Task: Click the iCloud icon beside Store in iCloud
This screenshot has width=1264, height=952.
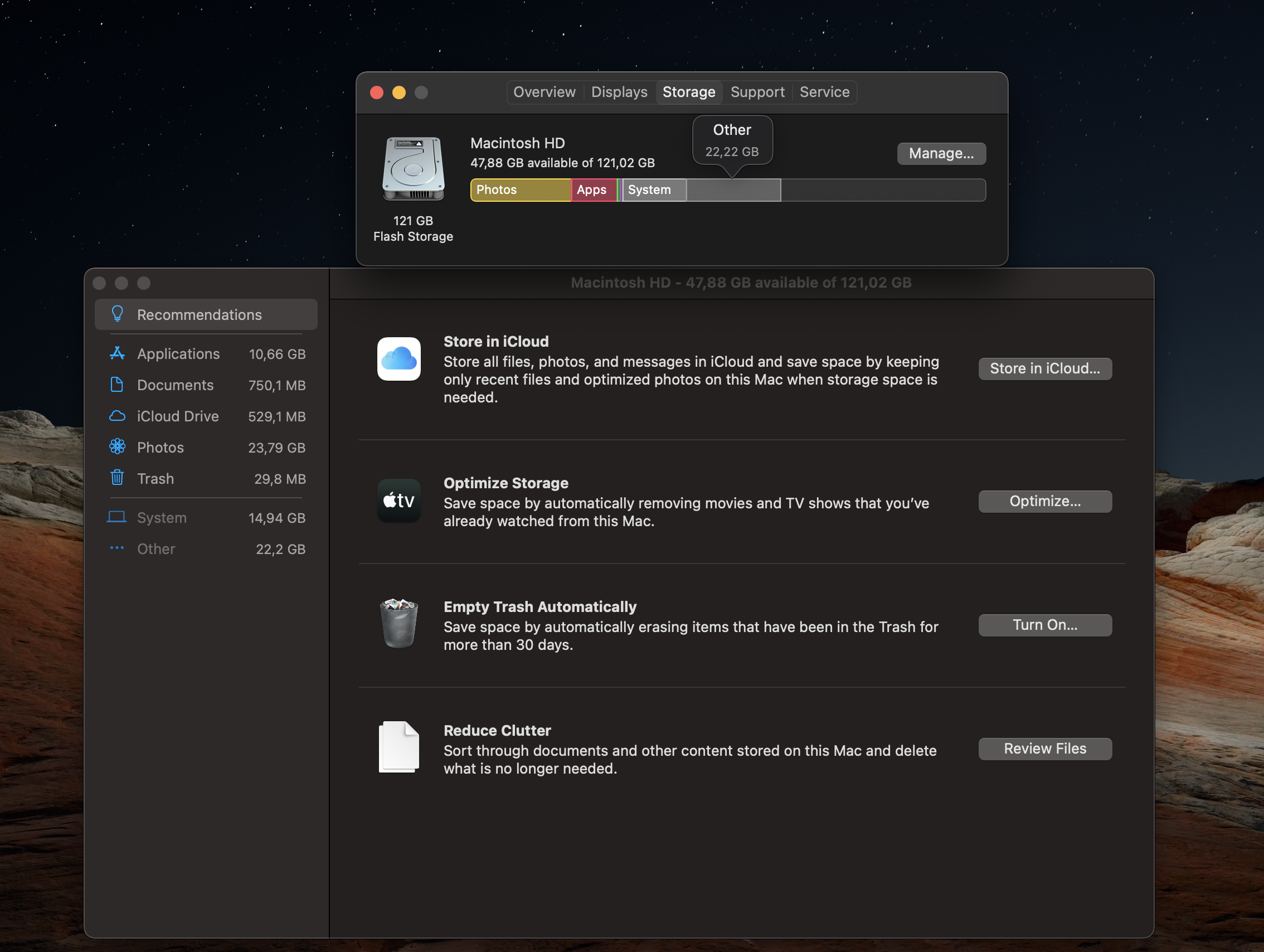Action: (398, 360)
